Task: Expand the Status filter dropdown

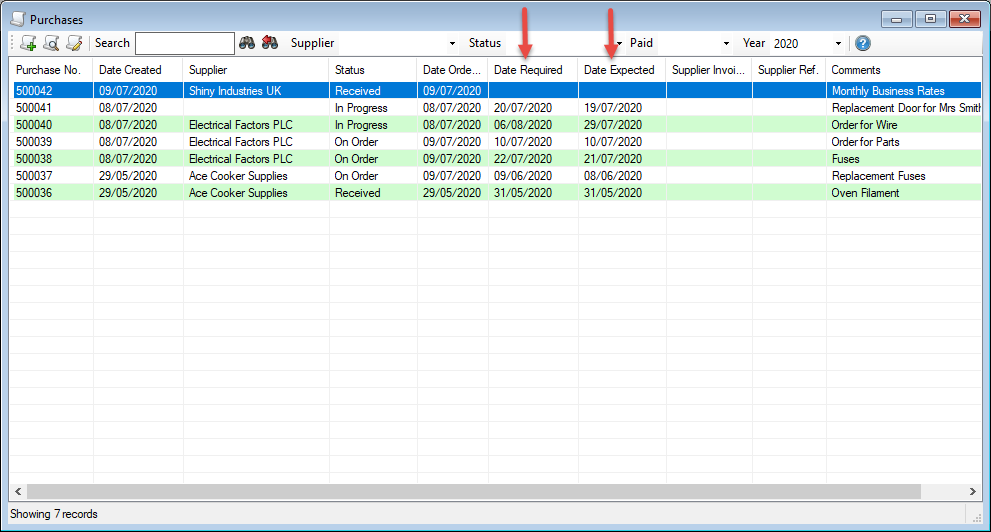Action: pyautogui.click(x=619, y=44)
